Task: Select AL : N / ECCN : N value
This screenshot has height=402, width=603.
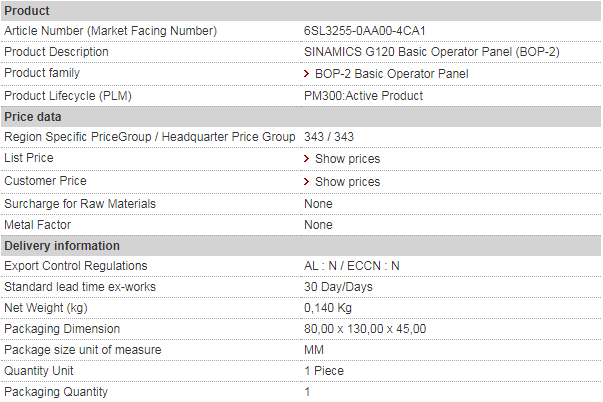Action: 351,266
